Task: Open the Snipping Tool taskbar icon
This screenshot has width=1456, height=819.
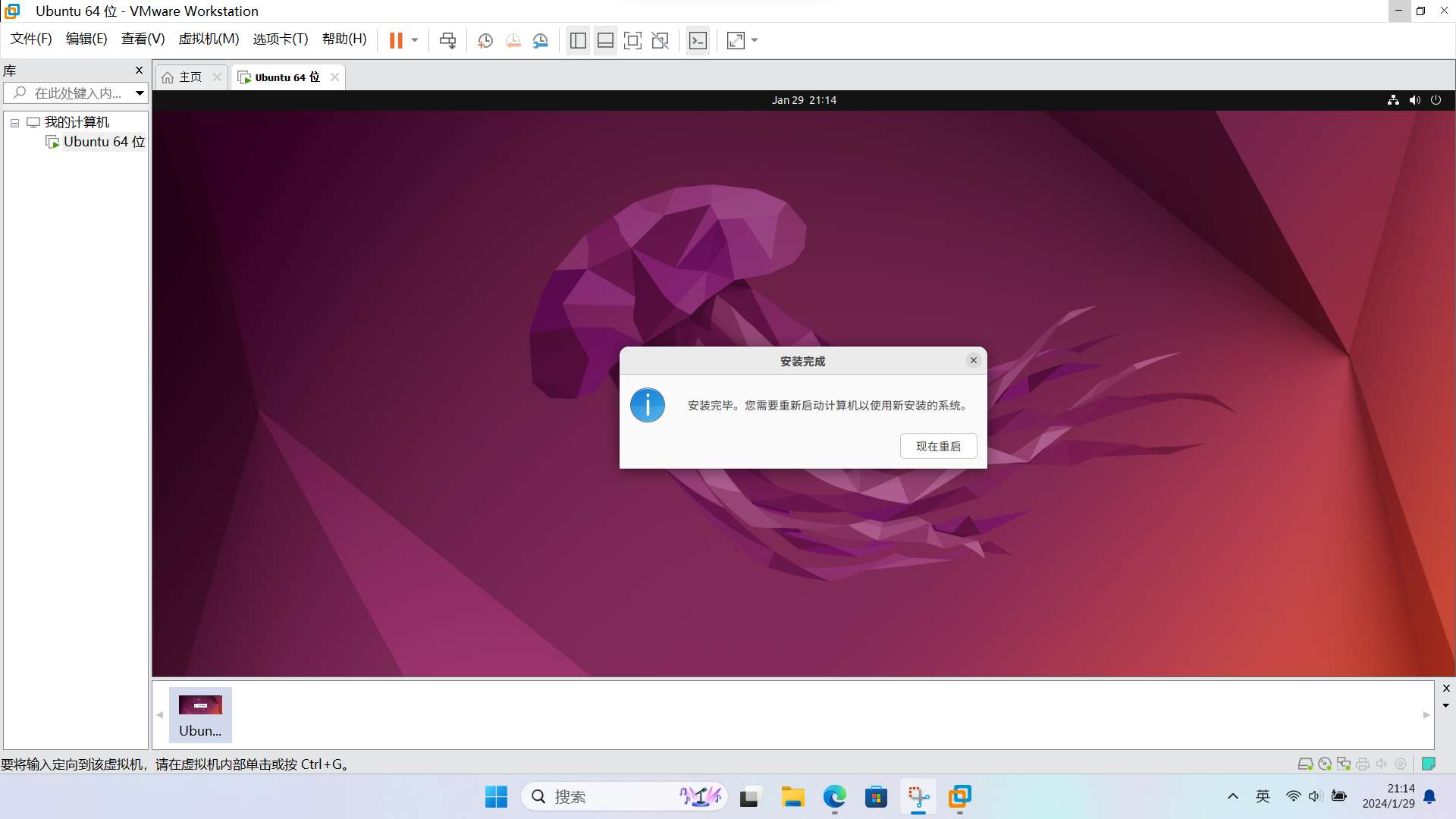Action: [x=918, y=797]
